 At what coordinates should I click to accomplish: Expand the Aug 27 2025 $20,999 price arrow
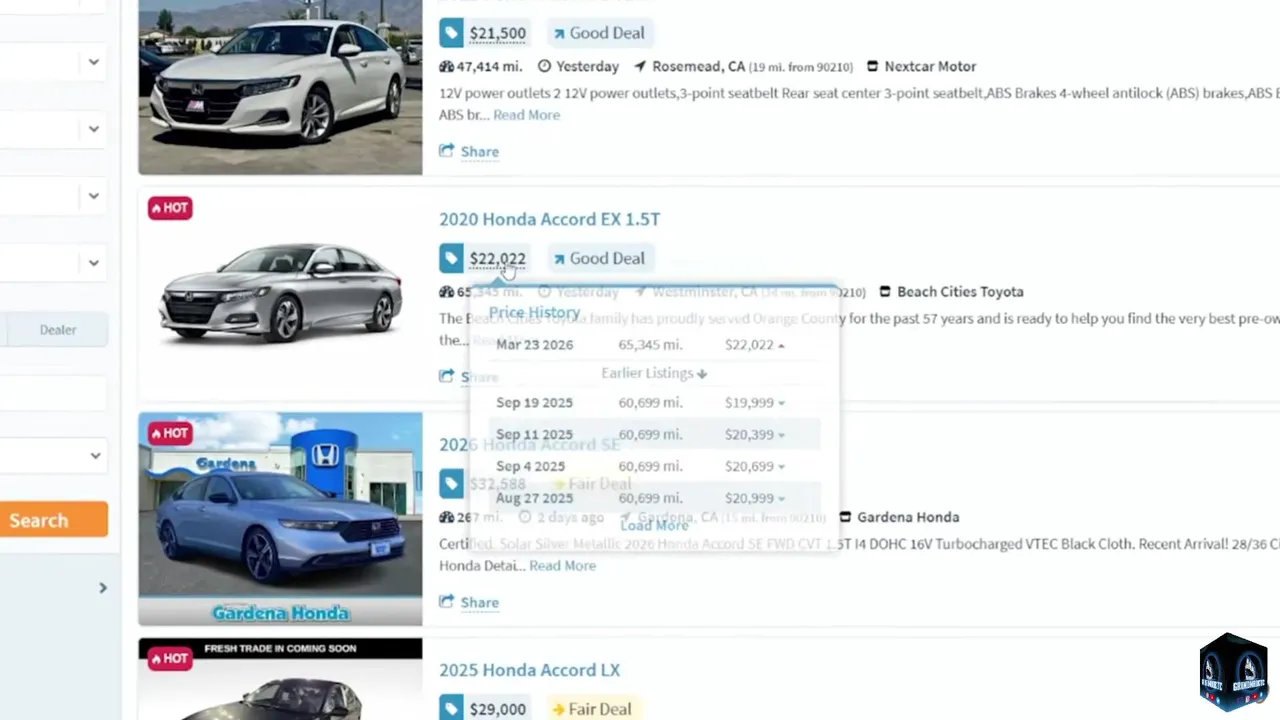pos(781,498)
